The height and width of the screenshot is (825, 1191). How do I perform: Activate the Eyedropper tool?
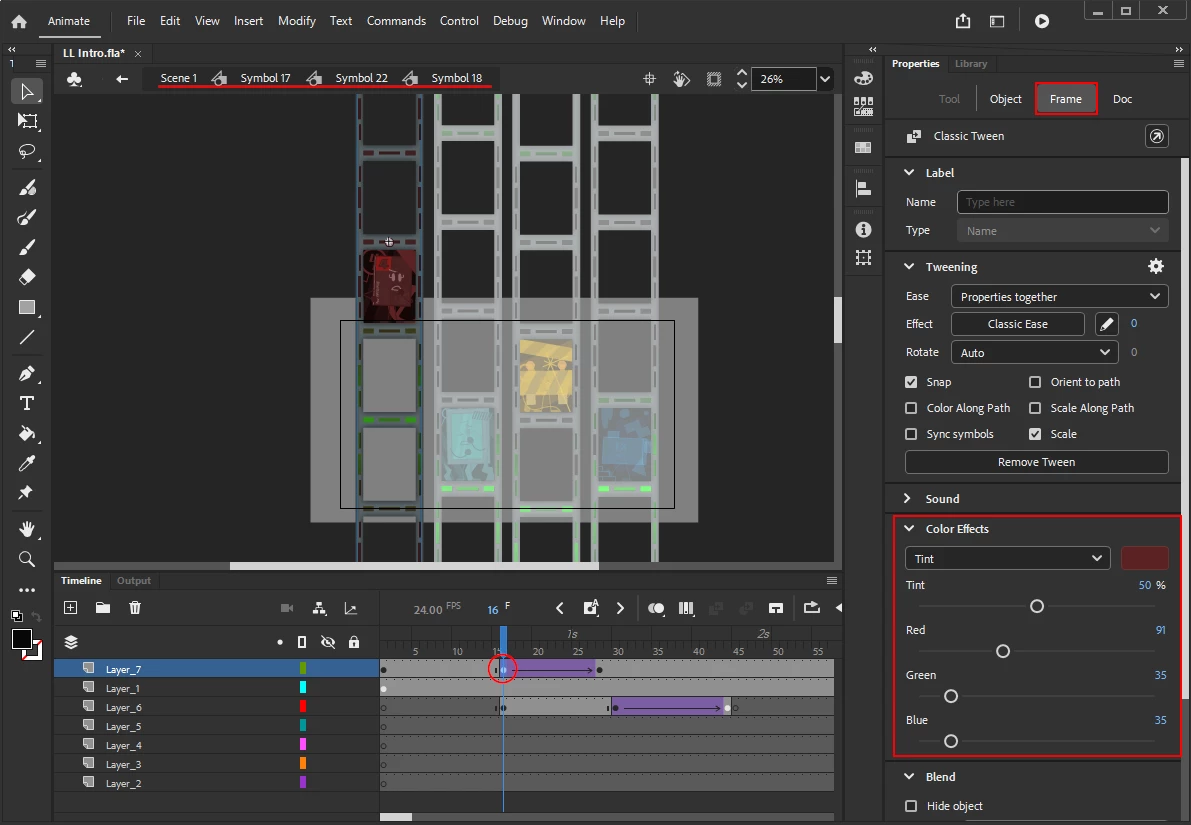[27, 463]
